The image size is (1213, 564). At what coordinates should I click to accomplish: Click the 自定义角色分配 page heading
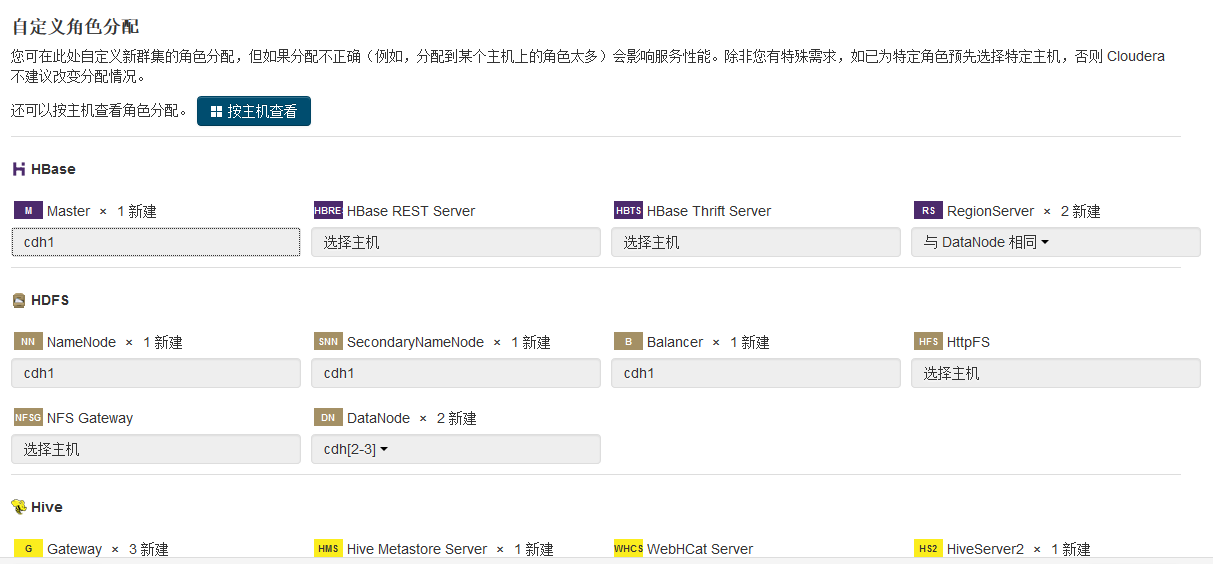pyautogui.click(x=75, y=26)
